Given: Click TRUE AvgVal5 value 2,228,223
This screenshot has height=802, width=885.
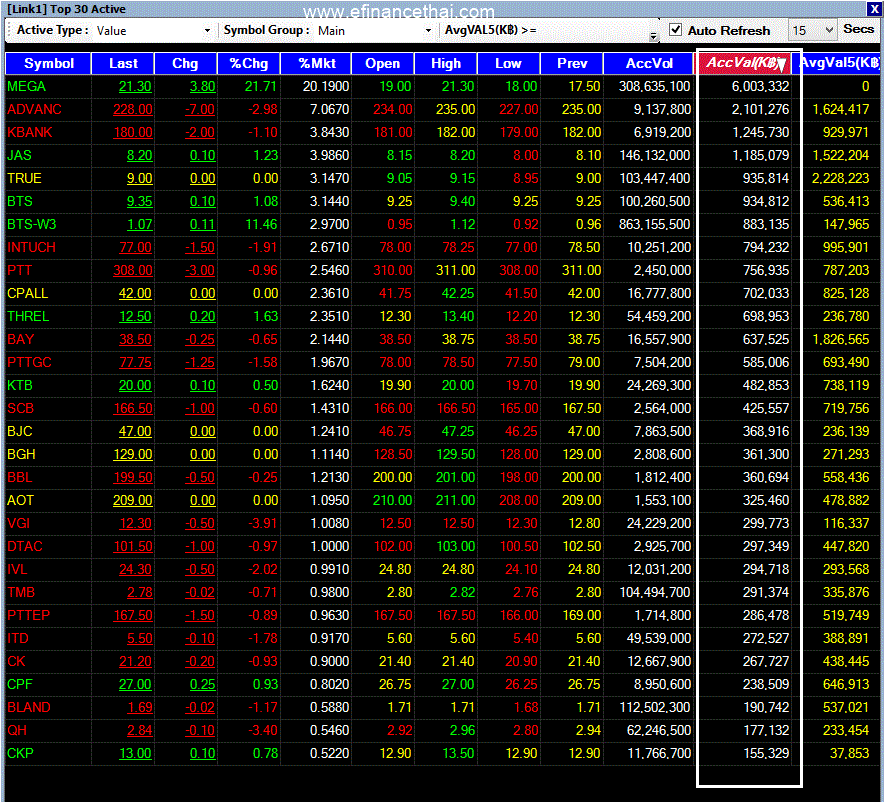Looking at the screenshot, I should [x=840, y=178].
